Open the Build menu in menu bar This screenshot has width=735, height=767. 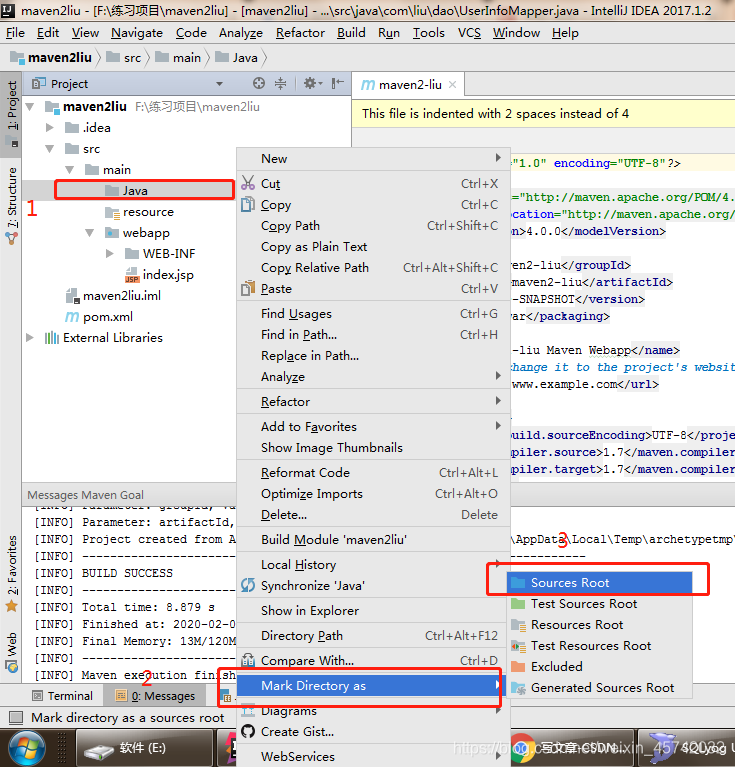coord(351,33)
